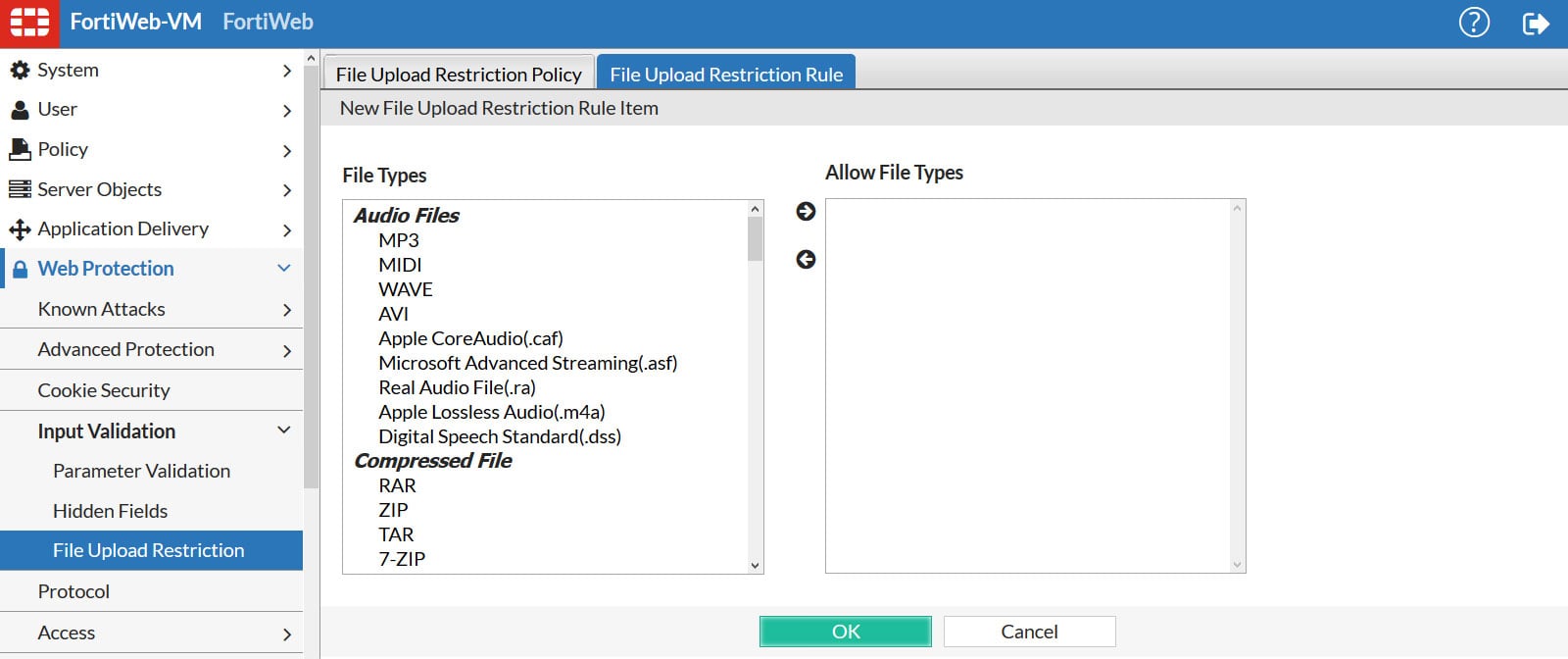Click the Server Objects icon
Image resolution: width=1568 pixels, height=659 pixels.
tap(20, 189)
